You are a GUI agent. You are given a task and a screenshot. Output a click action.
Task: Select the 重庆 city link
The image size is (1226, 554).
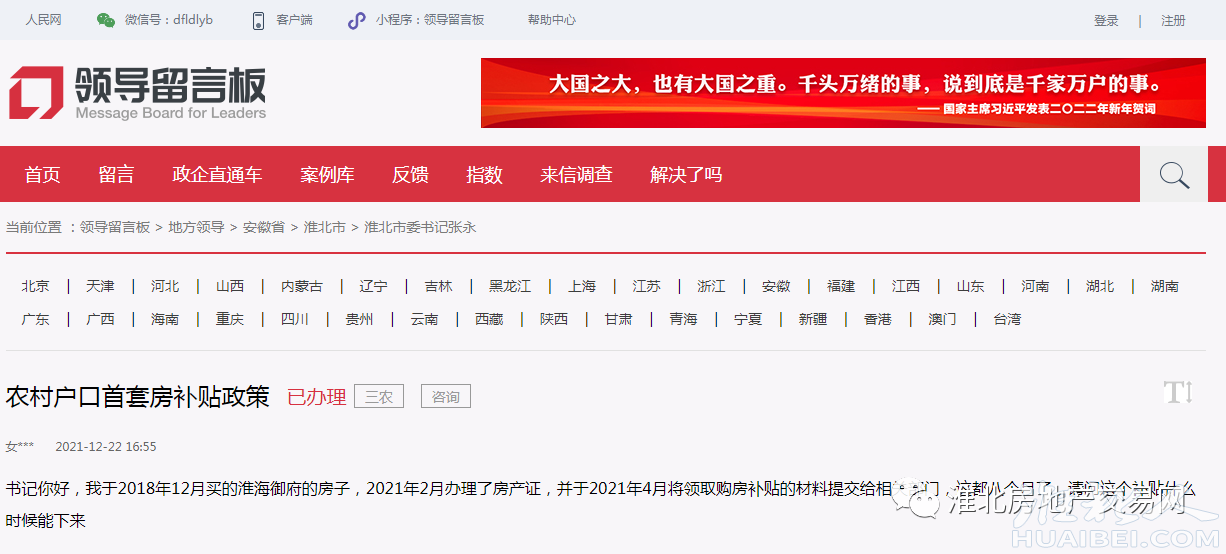point(230,319)
